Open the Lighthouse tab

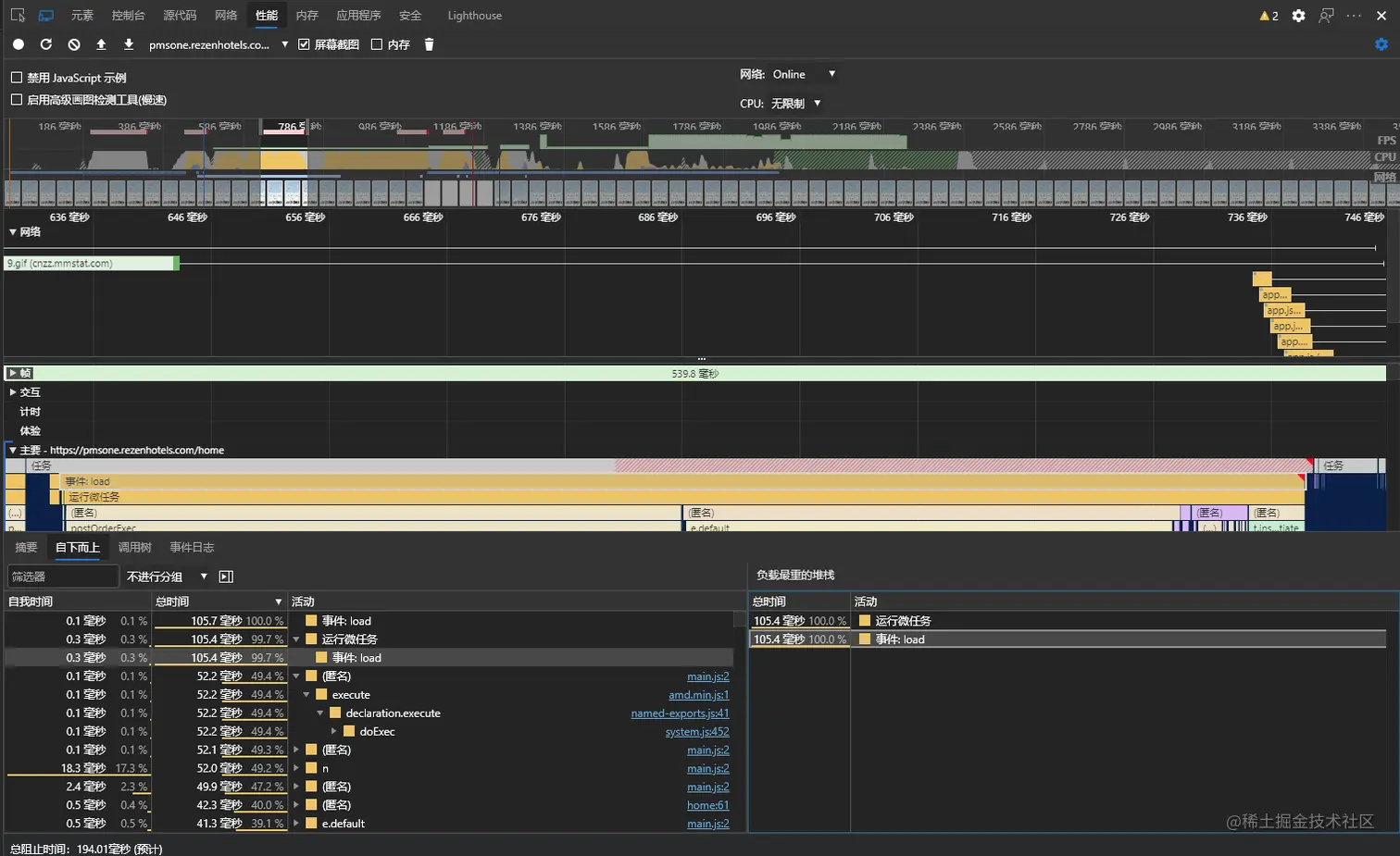click(x=475, y=16)
